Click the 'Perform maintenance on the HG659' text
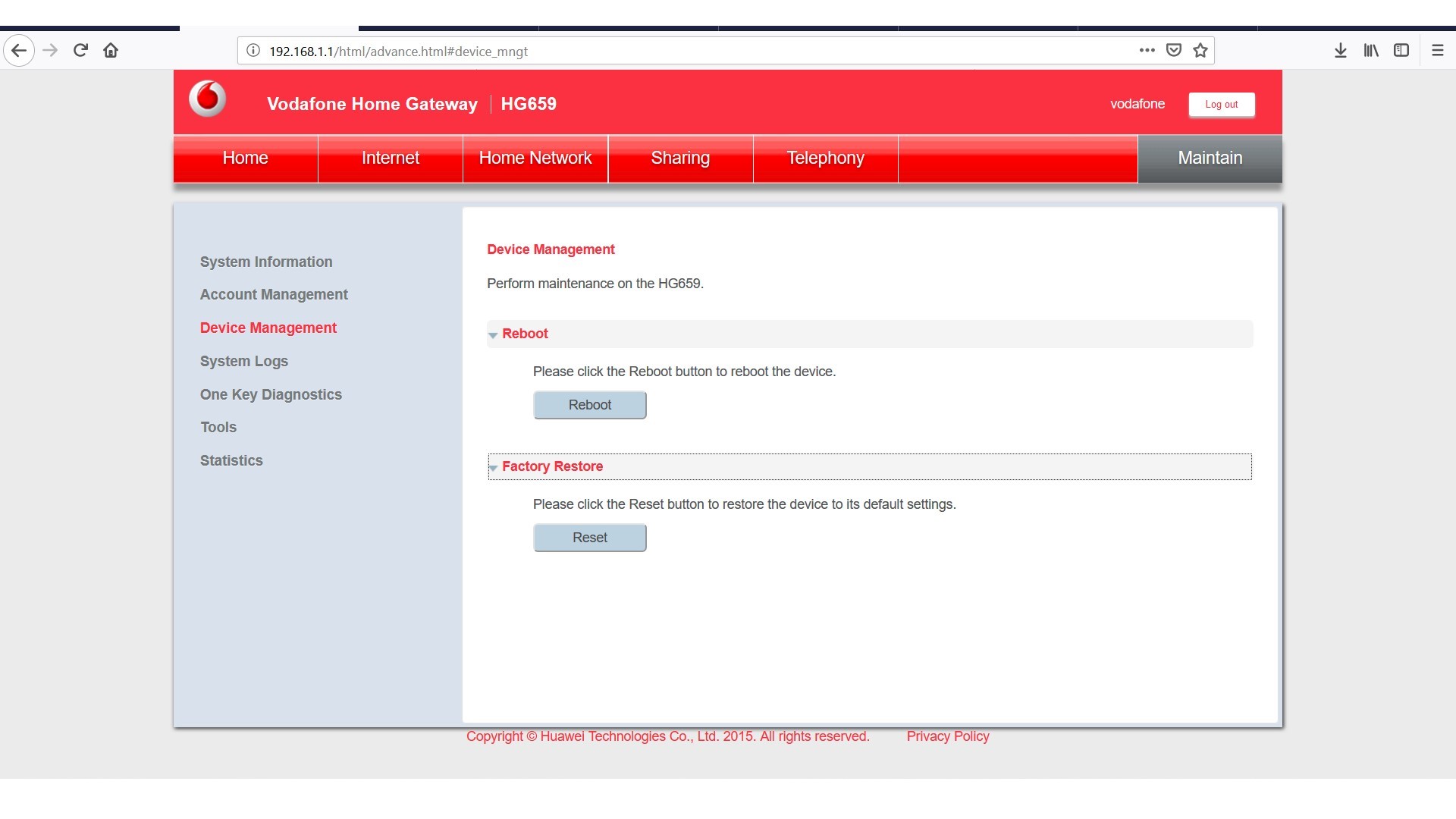Screen dimensions: 1456x819 click(x=595, y=284)
